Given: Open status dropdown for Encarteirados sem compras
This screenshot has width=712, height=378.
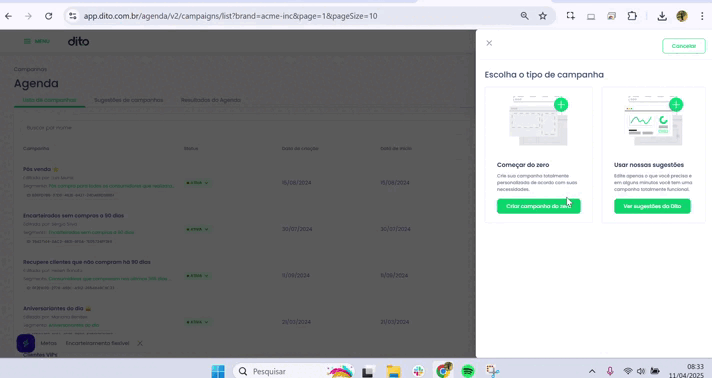Looking at the screenshot, I should point(197,229).
